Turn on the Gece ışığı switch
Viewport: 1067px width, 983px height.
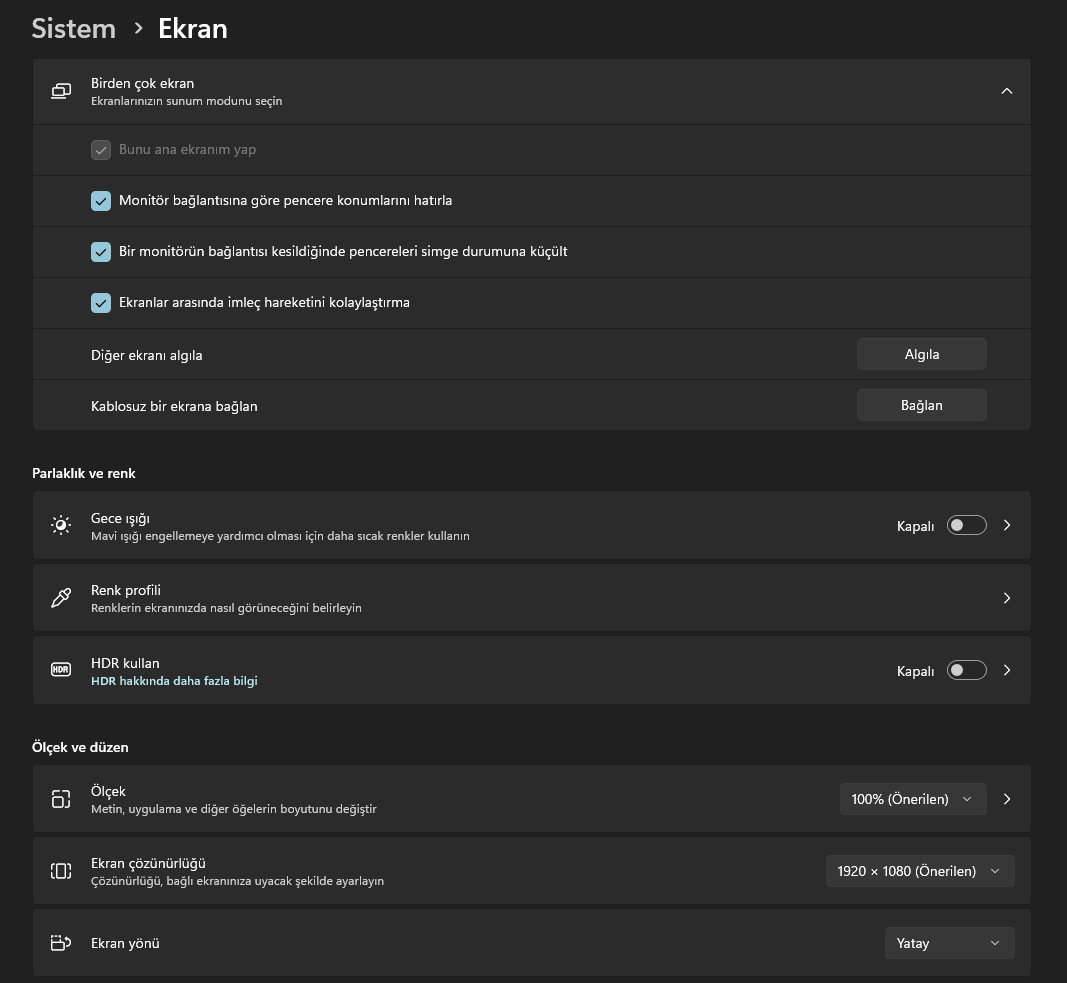point(967,525)
